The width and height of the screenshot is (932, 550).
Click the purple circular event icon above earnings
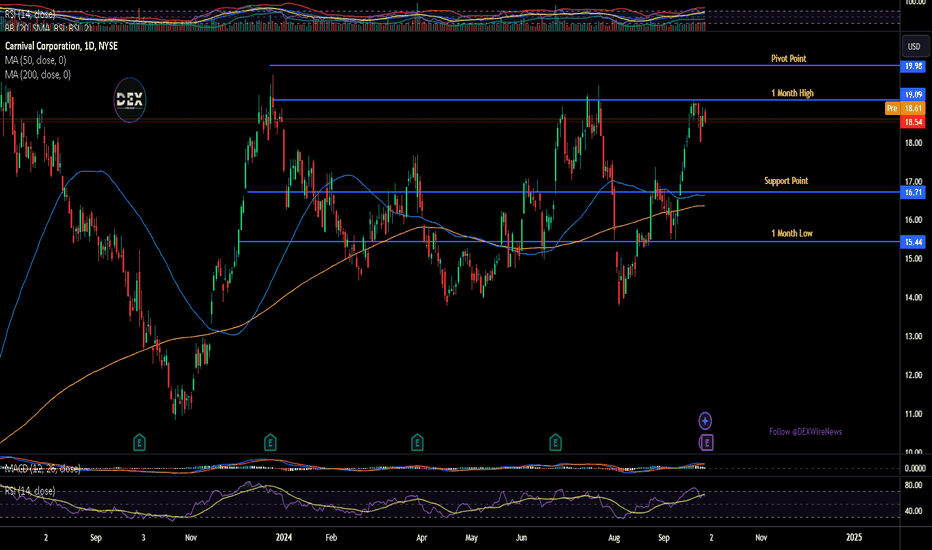coord(705,421)
